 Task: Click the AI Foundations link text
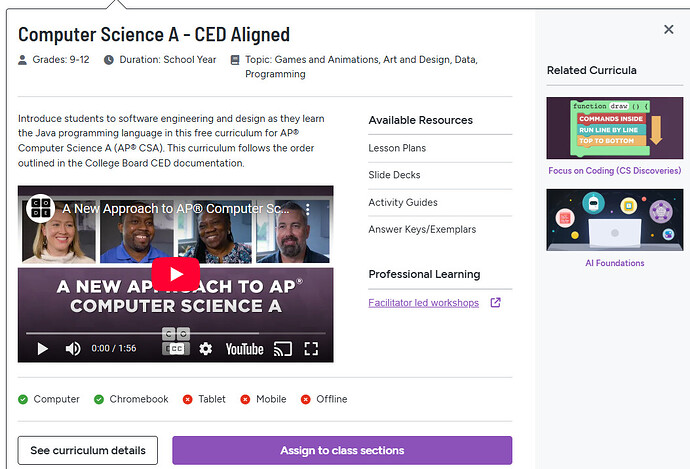point(615,263)
